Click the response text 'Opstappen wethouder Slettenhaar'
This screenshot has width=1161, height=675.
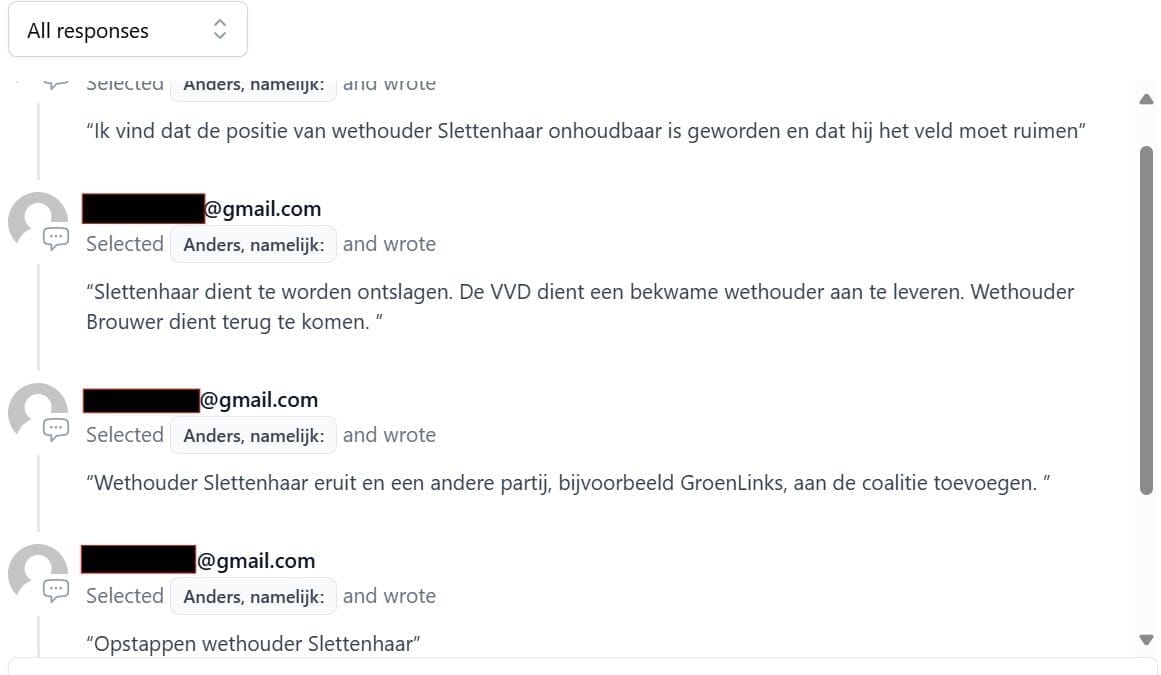pos(253,644)
